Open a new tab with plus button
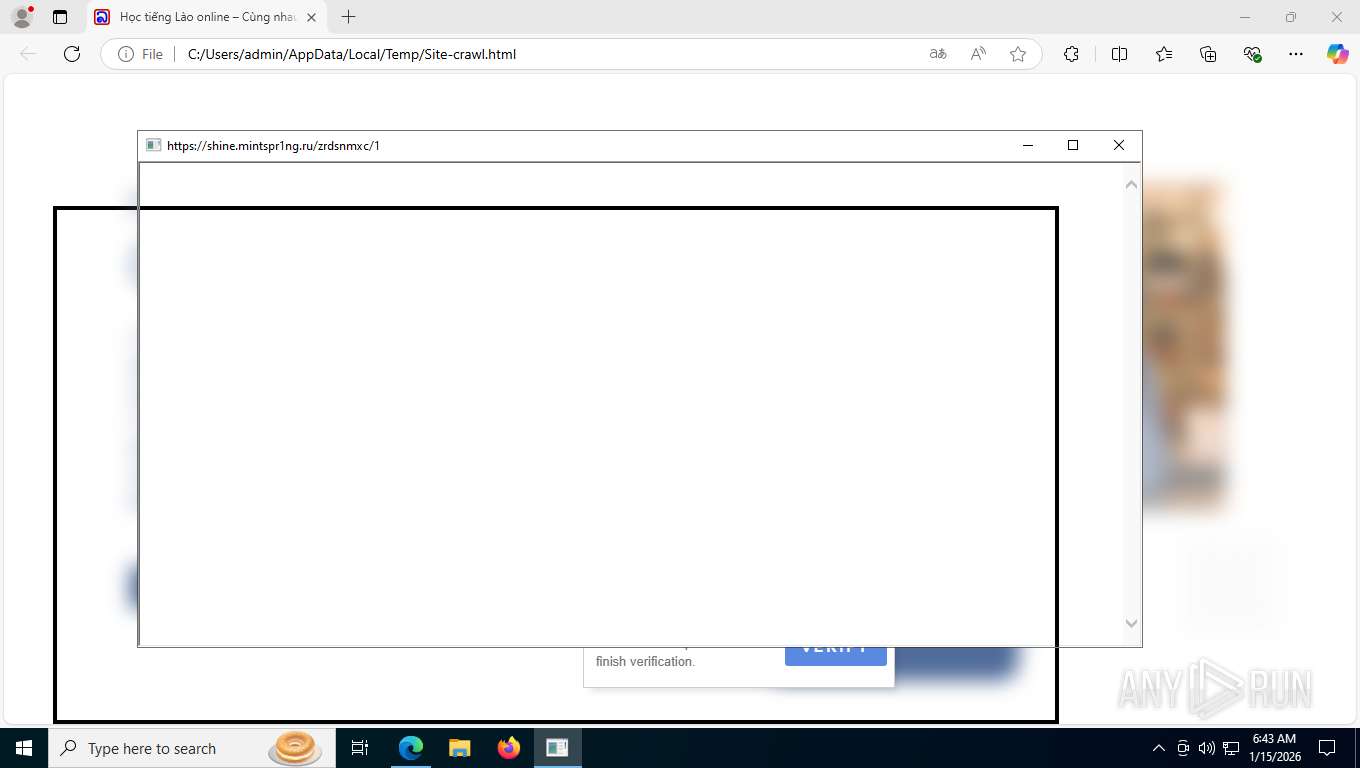The height and width of the screenshot is (768, 1360). pos(348,17)
